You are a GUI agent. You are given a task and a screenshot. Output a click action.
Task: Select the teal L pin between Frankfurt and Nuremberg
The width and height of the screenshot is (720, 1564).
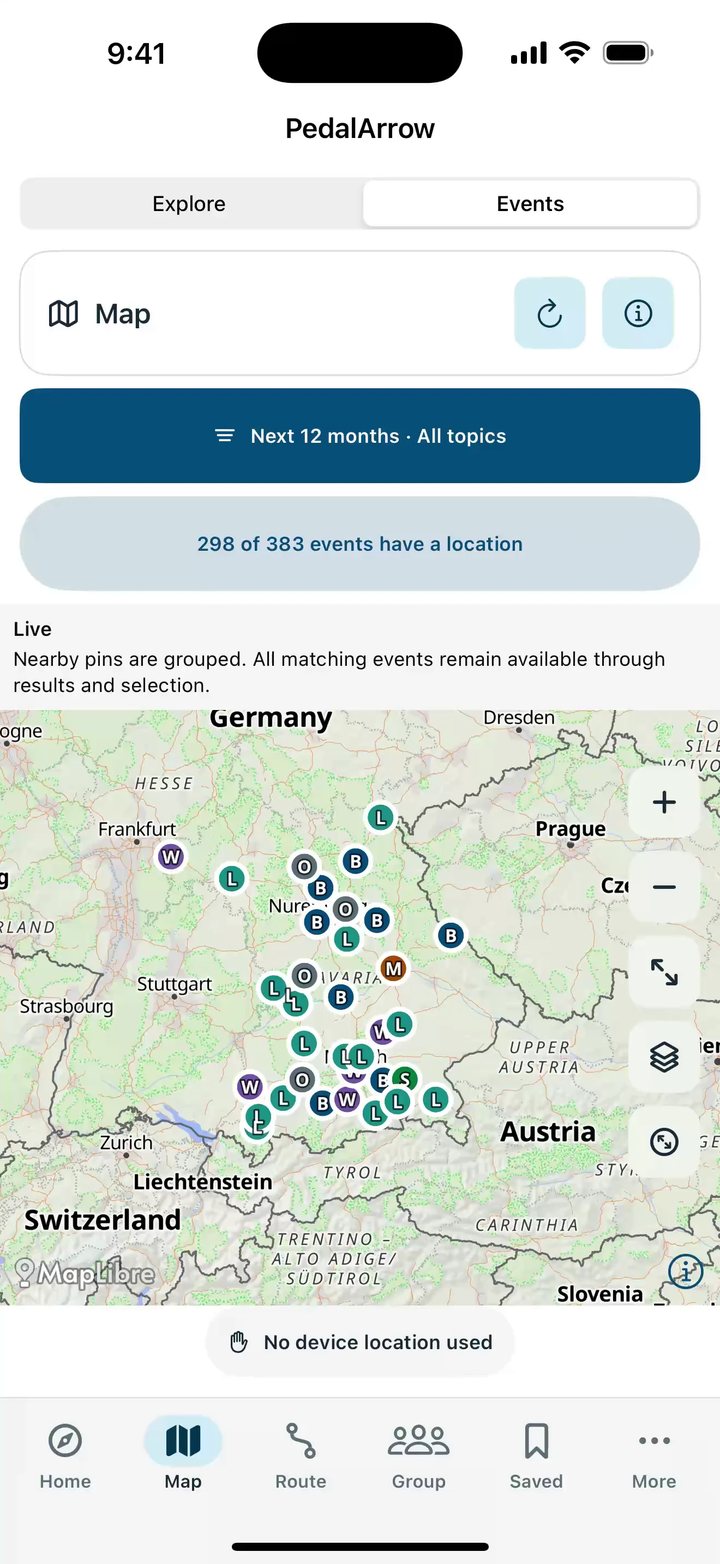(232, 879)
